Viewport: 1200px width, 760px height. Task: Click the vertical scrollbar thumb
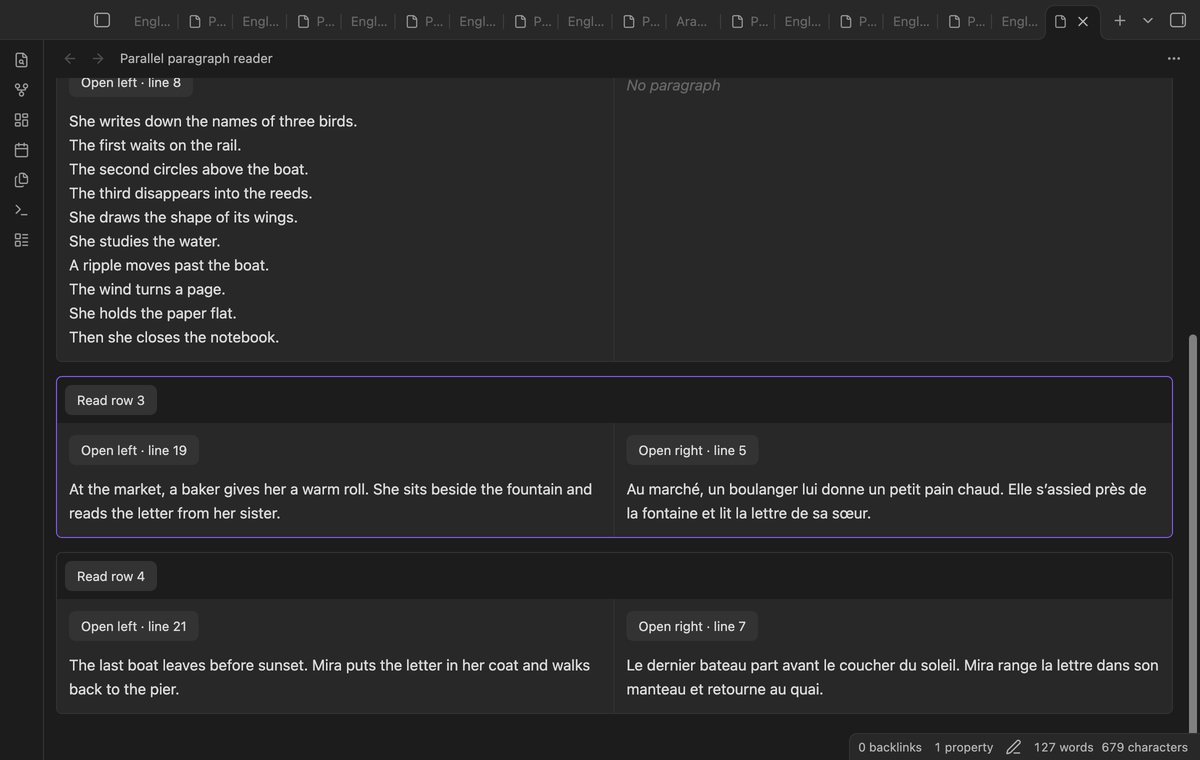coord(1192,535)
